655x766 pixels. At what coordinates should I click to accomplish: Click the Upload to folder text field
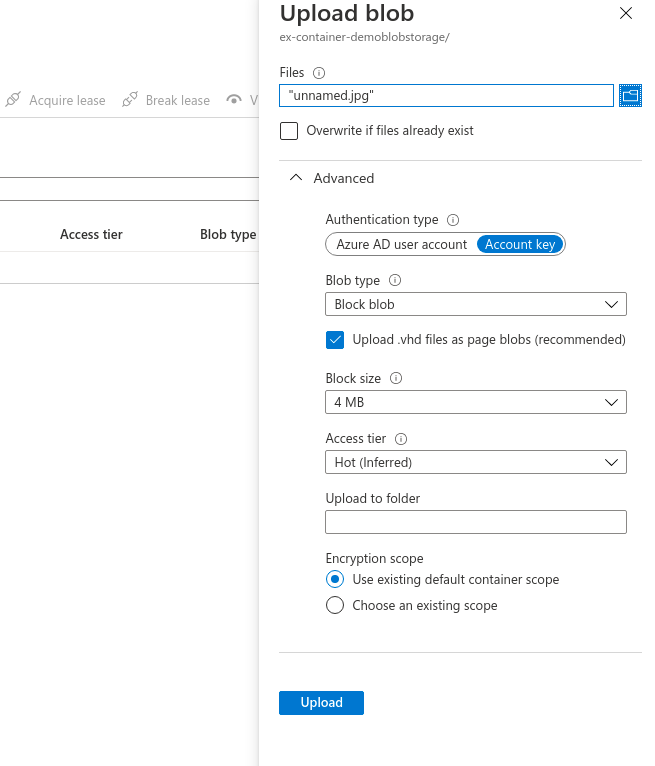click(x=476, y=522)
